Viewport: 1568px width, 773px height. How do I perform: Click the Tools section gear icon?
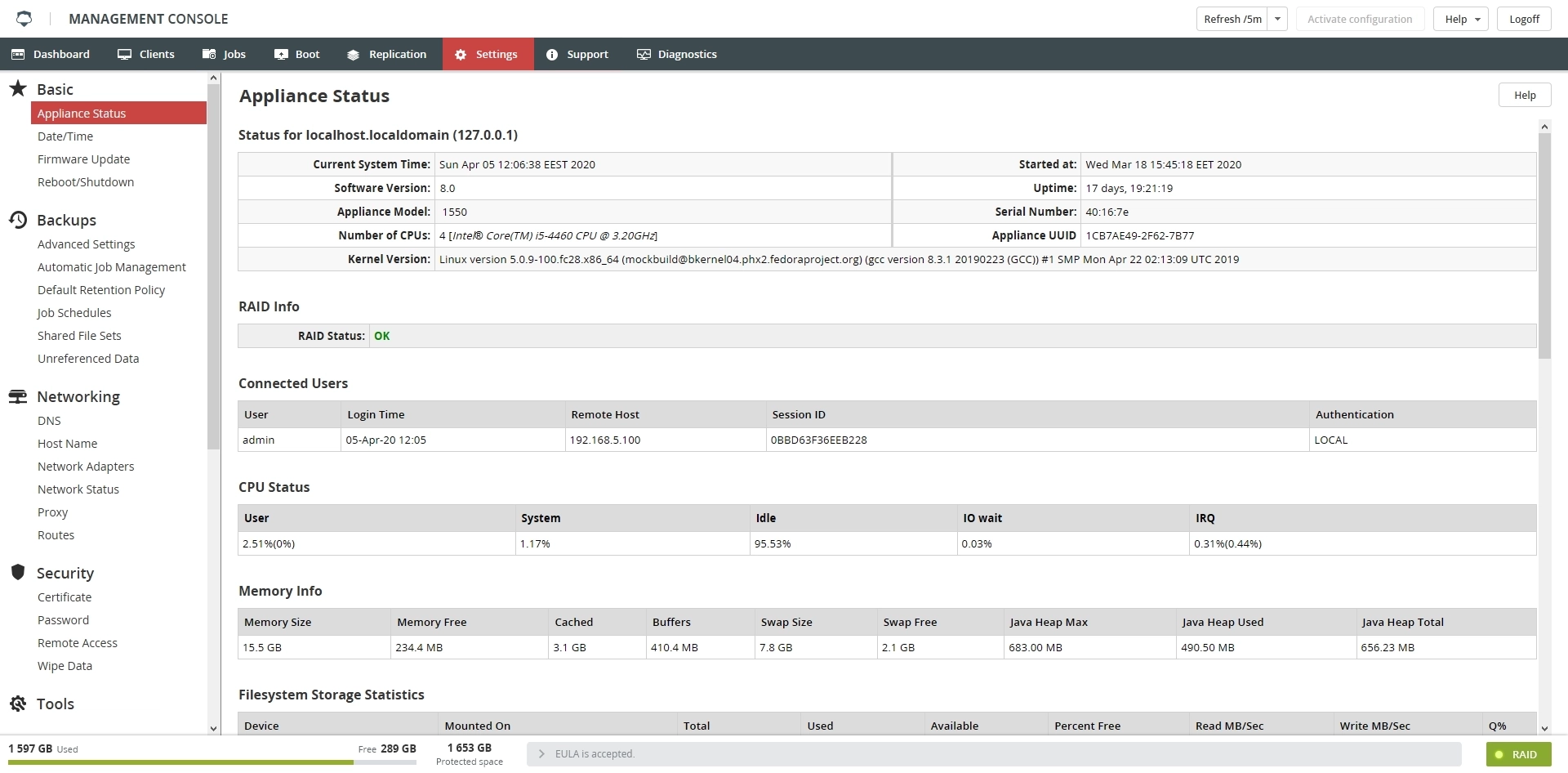click(18, 703)
